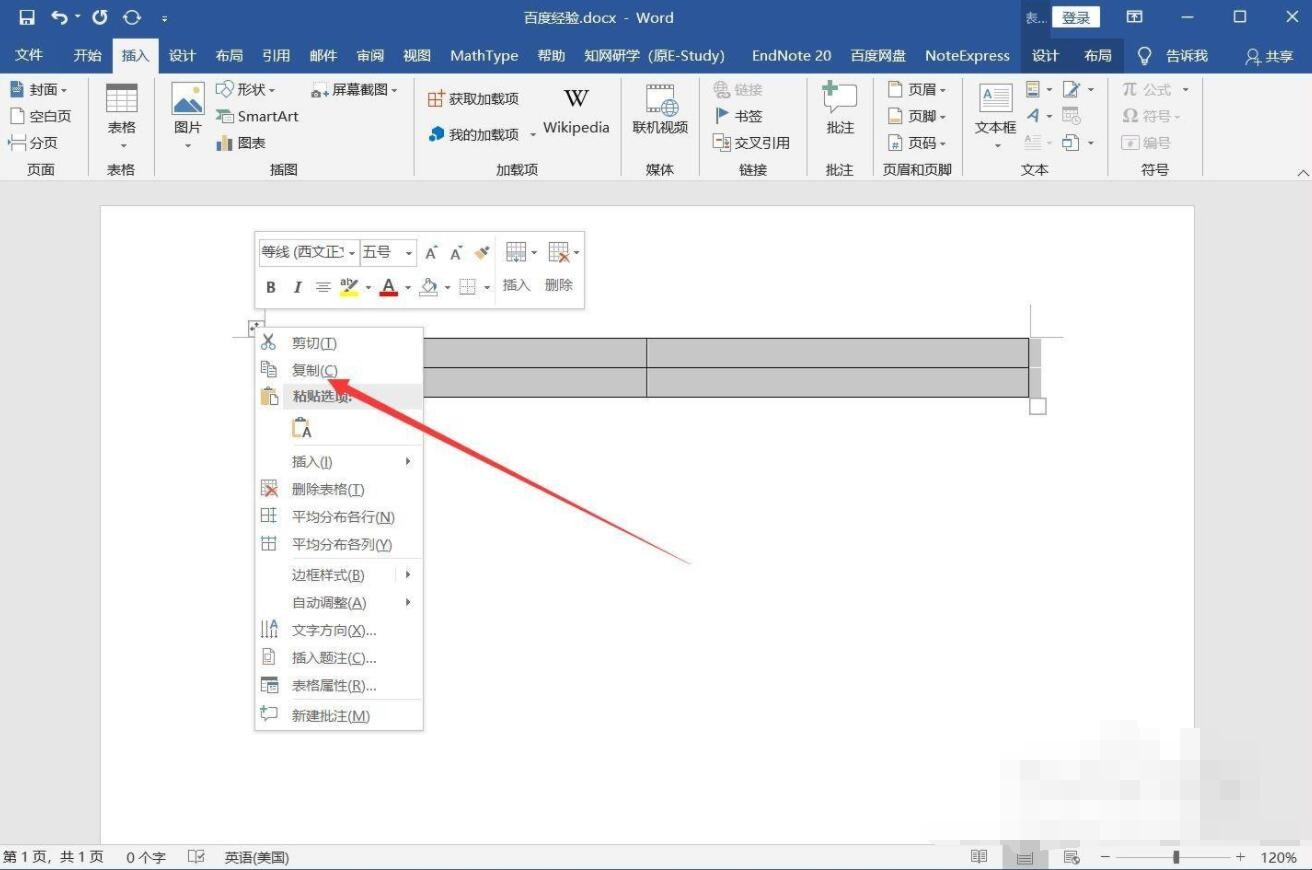The width and height of the screenshot is (1312, 870).
Task: Insert online video 联机视频
Action: click(660, 110)
